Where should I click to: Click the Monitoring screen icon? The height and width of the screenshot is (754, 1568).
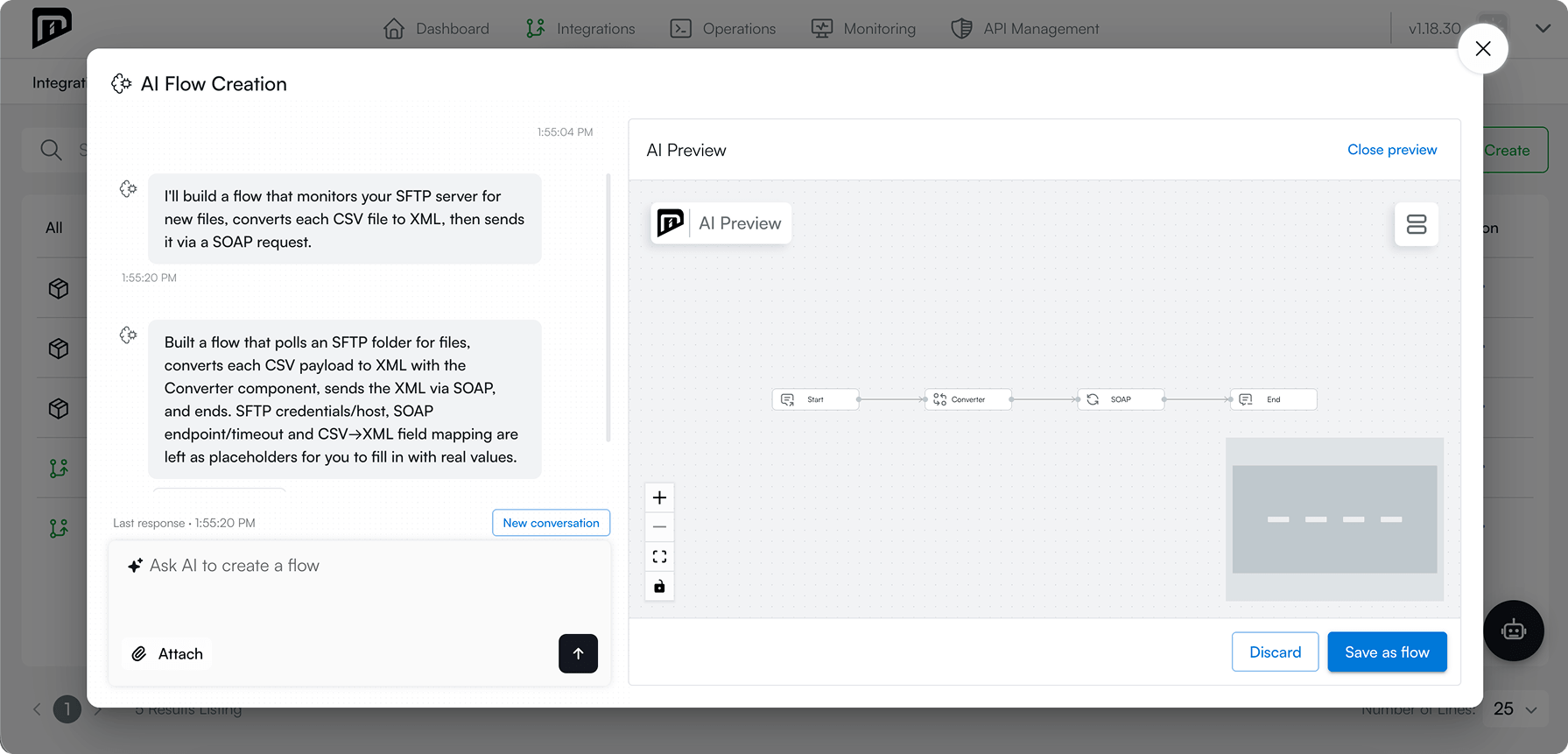coord(822,29)
